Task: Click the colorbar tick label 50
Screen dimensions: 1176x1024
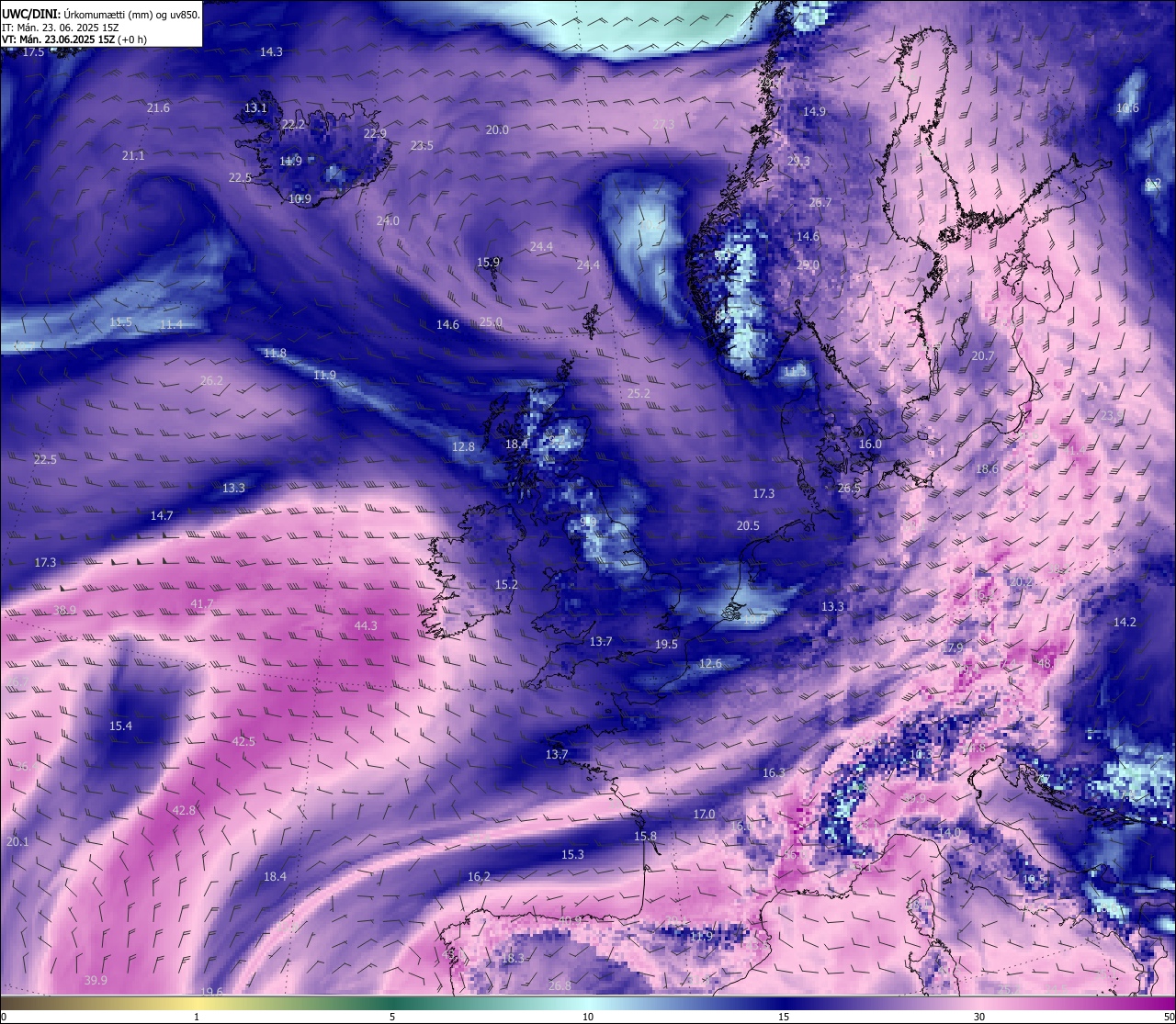Action: pos(1168,1016)
